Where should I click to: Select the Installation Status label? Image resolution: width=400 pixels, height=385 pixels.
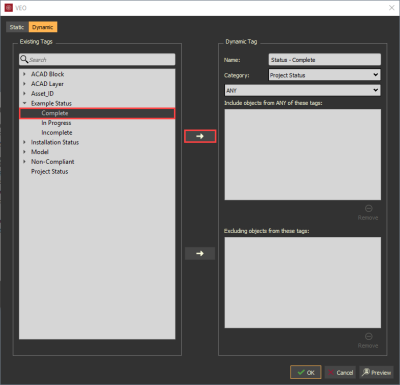tap(55, 142)
